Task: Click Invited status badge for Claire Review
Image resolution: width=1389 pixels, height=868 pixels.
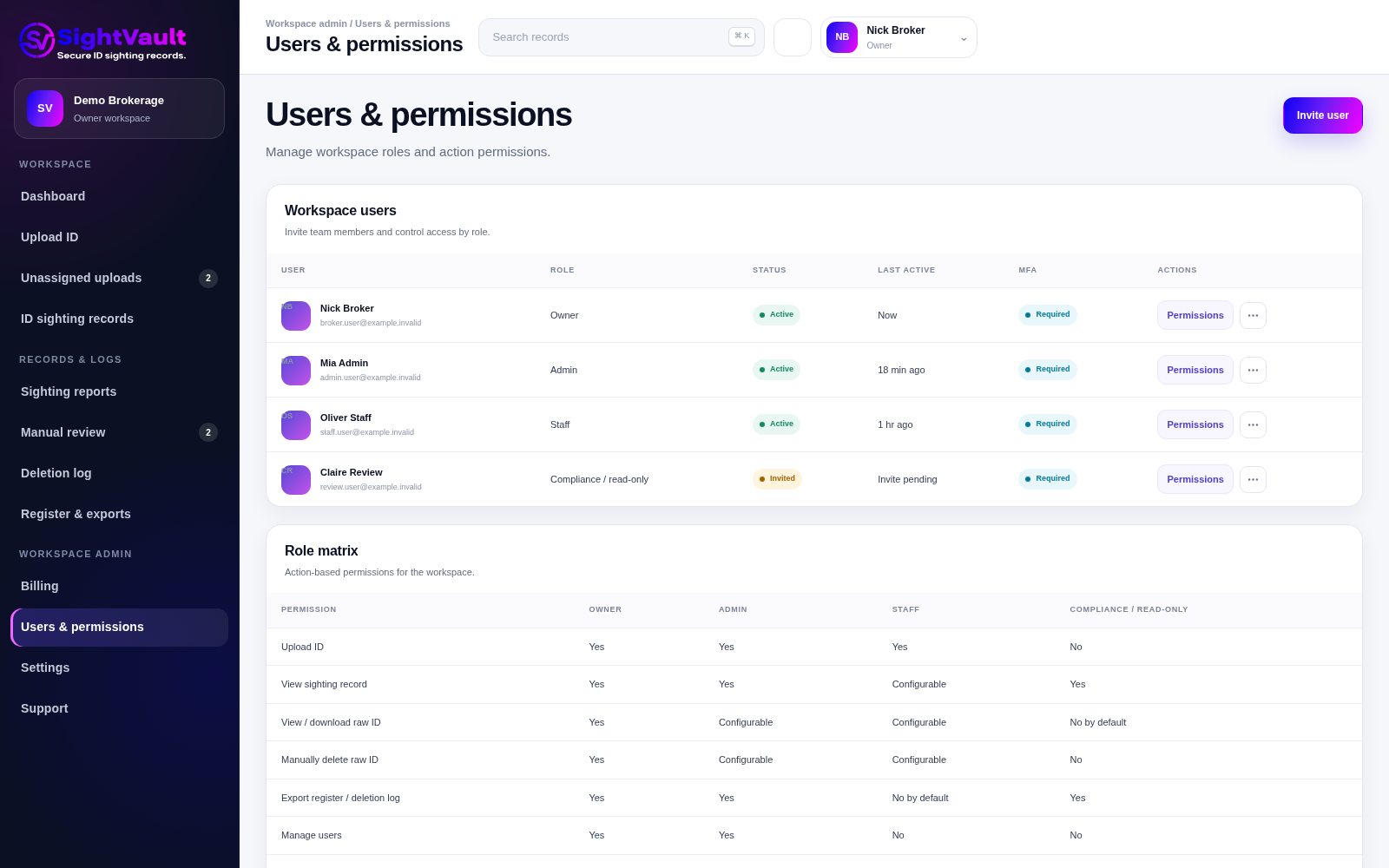Action: pyautogui.click(x=777, y=479)
